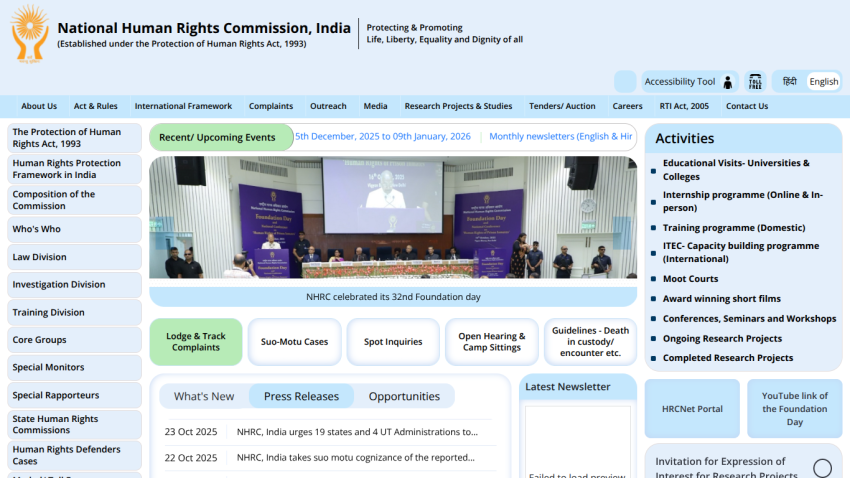Open Complaints menu
850x478 pixels.
[x=271, y=106]
